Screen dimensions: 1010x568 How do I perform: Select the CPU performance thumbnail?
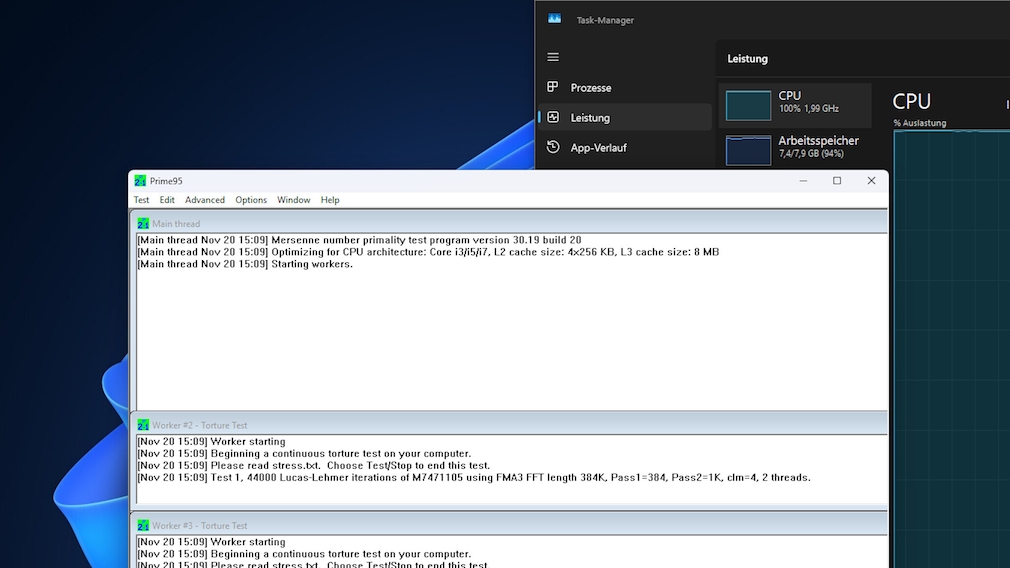[748, 105]
